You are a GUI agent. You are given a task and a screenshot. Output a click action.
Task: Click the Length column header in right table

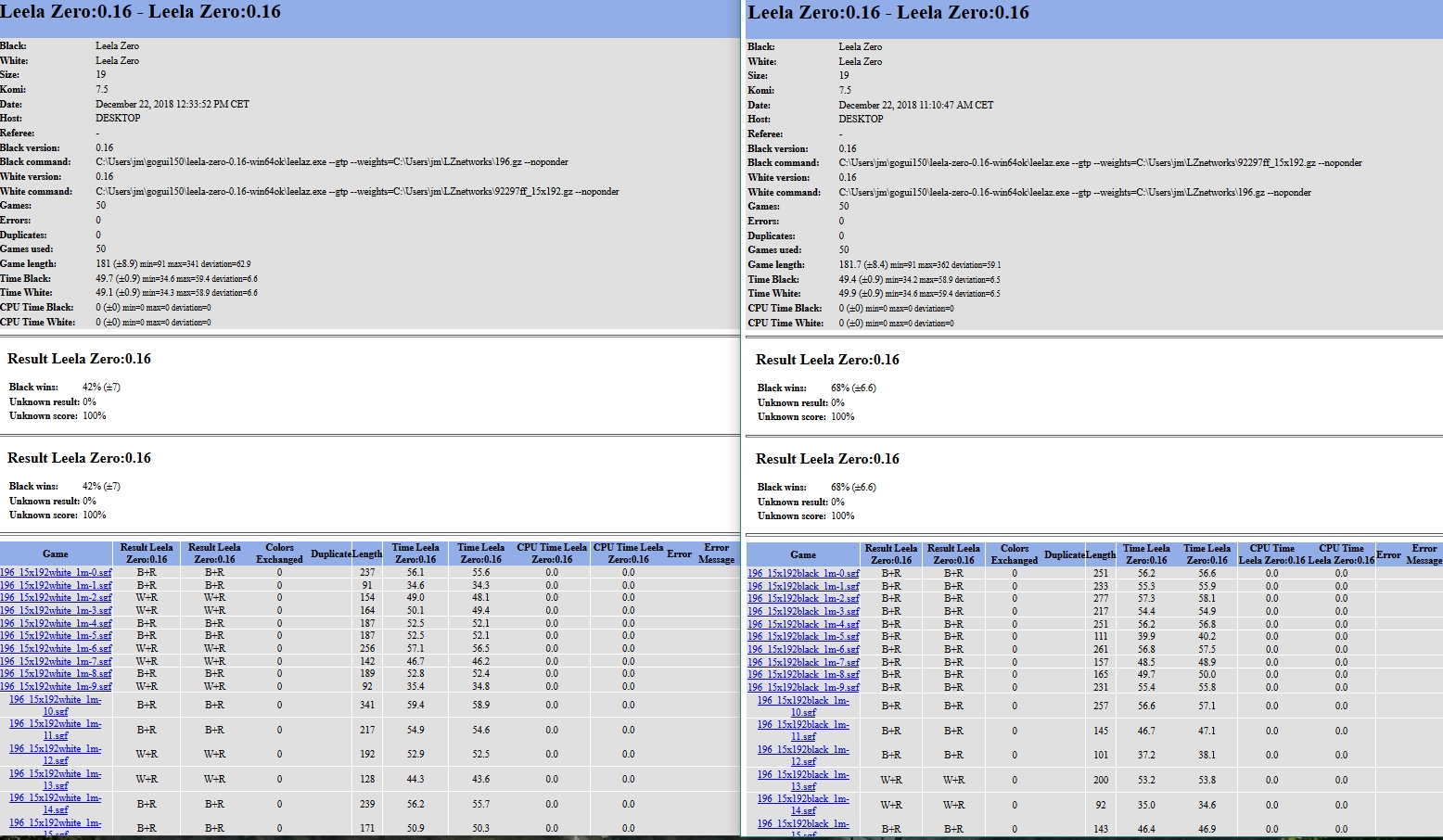tap(1101, 554)
